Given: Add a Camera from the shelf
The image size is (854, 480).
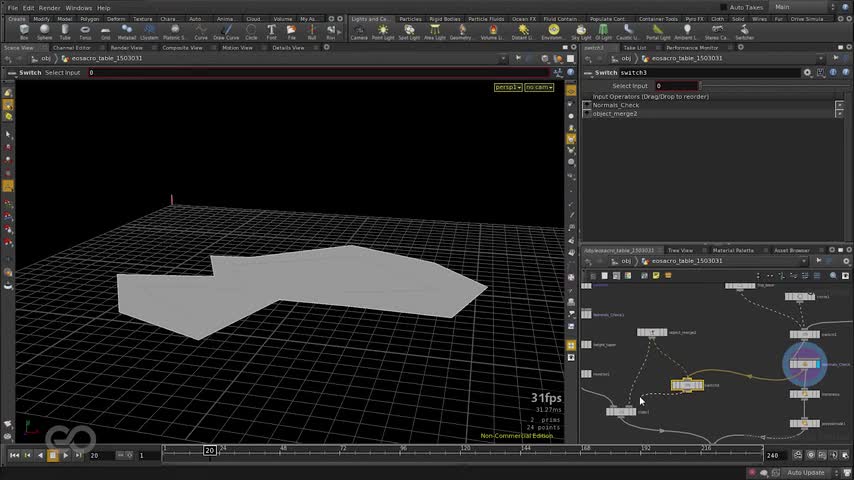Looking at the screenshot, I should point(358,31).
